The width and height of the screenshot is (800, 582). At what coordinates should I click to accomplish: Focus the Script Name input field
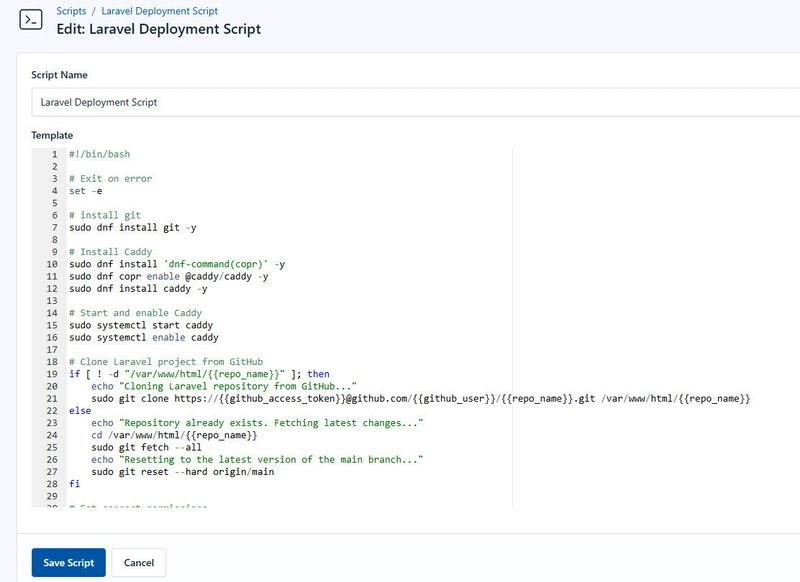415,102
